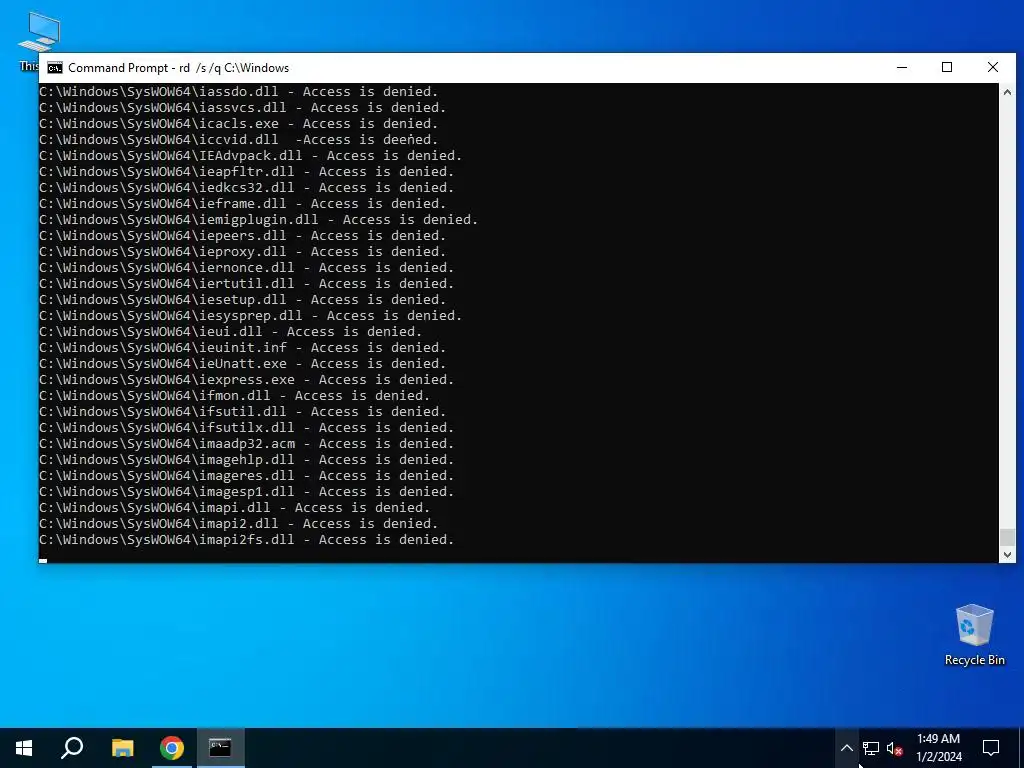Viewport: 1024px width, 768px height.
Task: Click the iassdo.dll access denied line
Action: 238,91
